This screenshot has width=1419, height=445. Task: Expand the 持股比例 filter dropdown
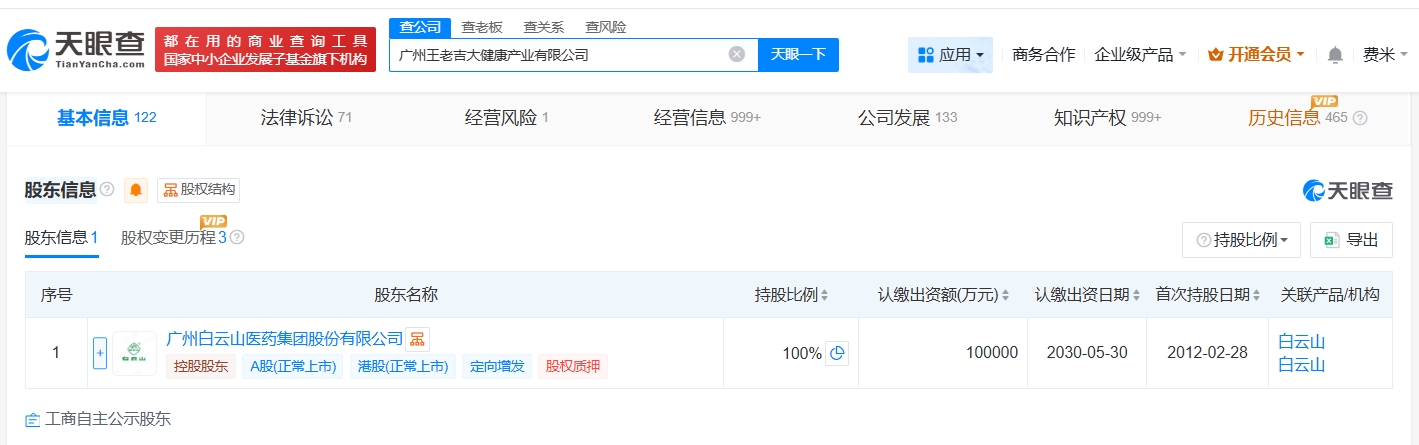tap(1241, 240)
